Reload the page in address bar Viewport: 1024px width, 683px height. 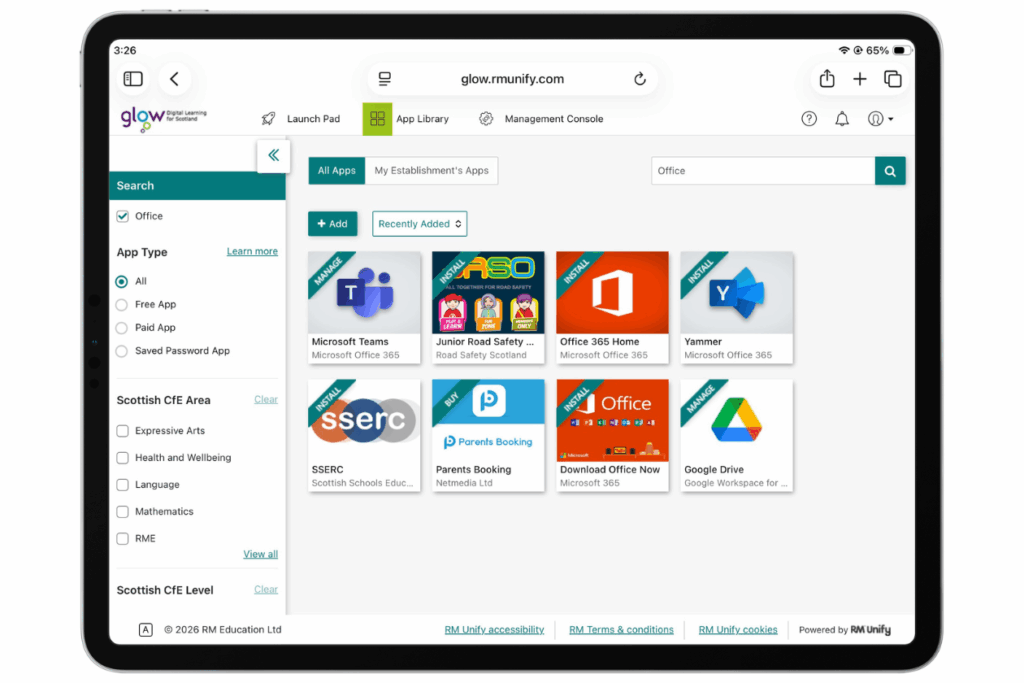(x=640, y=79)
